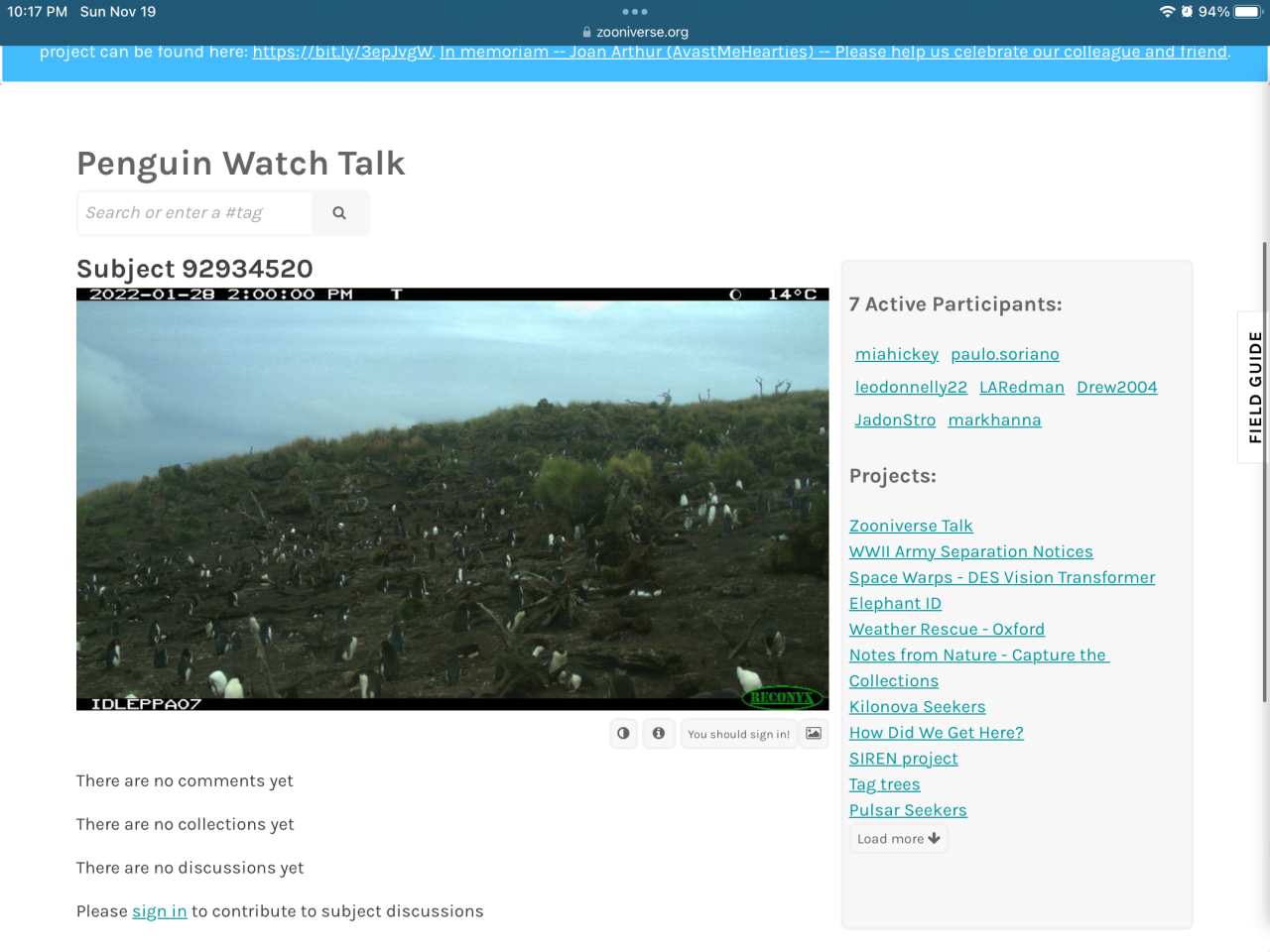The width and height of the screenshot is (1270, 952).
Task: Click 'There are no discussions yet' text
Action: tap(190, 868)
